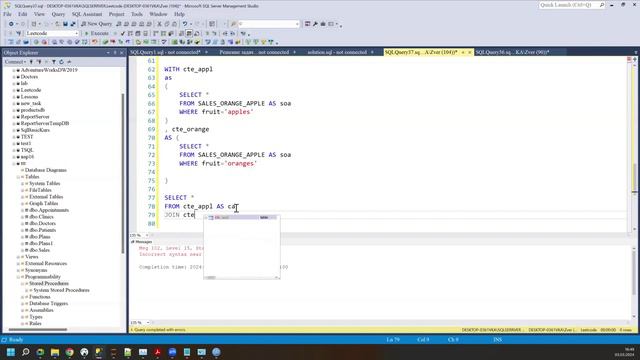
Task: Switch to the SQLQuery36.sql tab
Action: (x=512, y=52)
